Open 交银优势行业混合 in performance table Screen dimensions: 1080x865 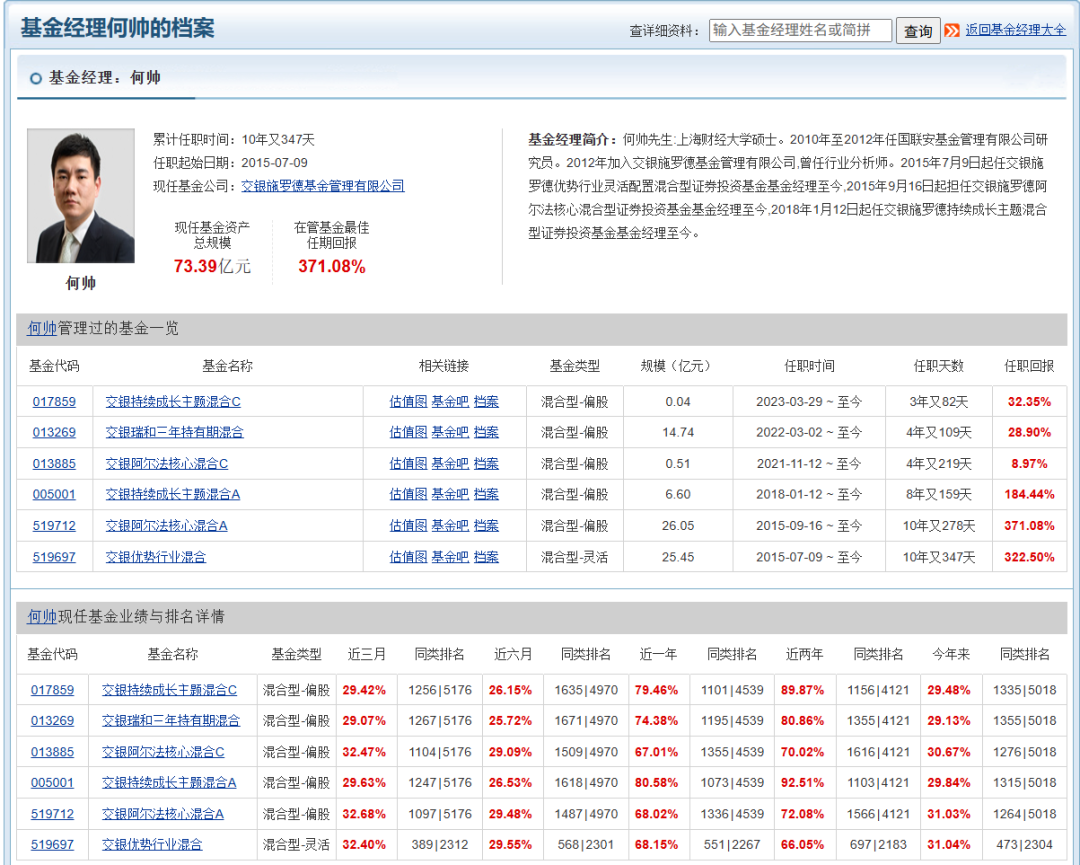click(152, 844)
